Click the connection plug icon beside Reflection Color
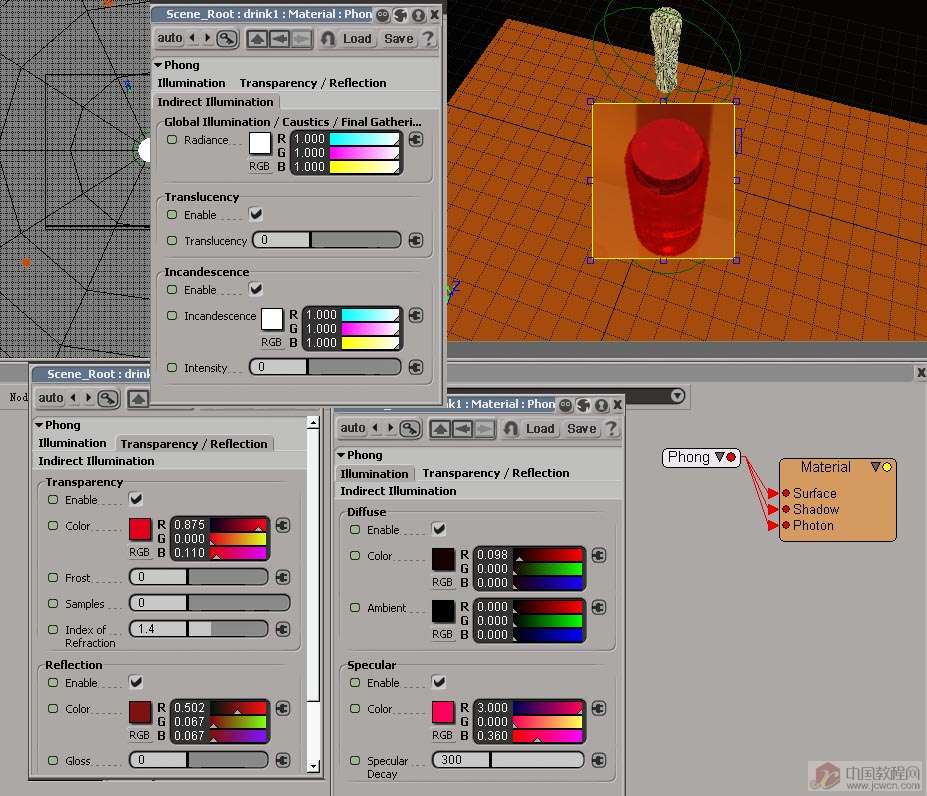 click(283, 708)
